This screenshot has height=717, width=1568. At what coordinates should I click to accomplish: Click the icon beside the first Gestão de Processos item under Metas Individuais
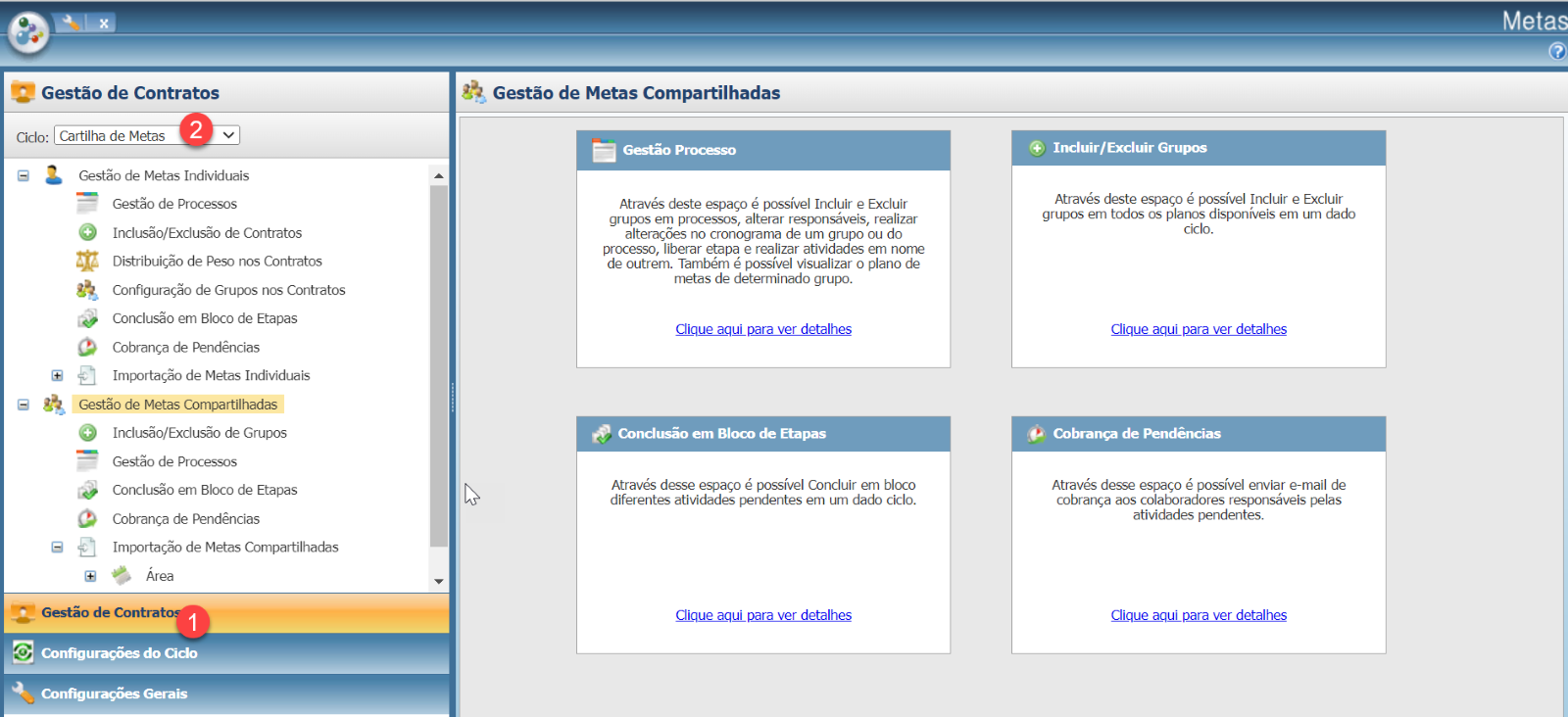(87, 204)
